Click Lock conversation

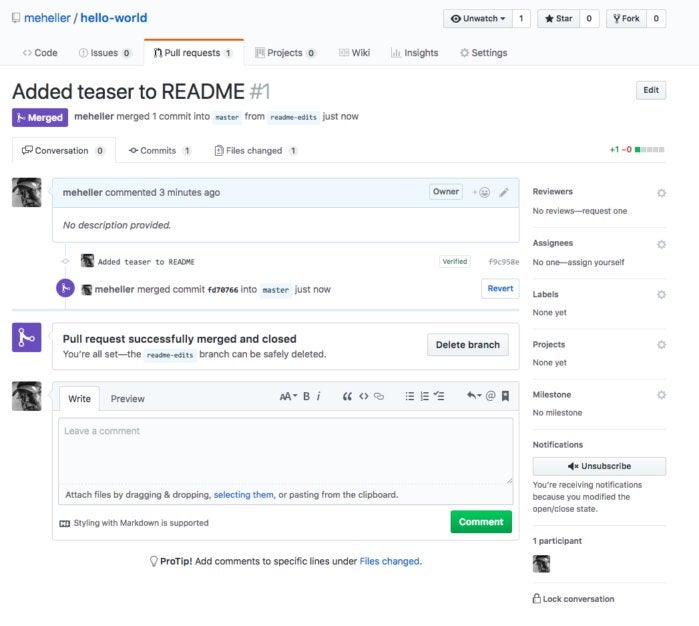[x=573, y=599]
